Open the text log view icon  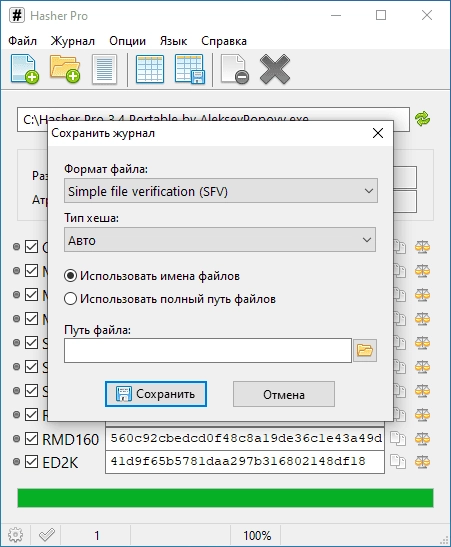tap(104, 69)
